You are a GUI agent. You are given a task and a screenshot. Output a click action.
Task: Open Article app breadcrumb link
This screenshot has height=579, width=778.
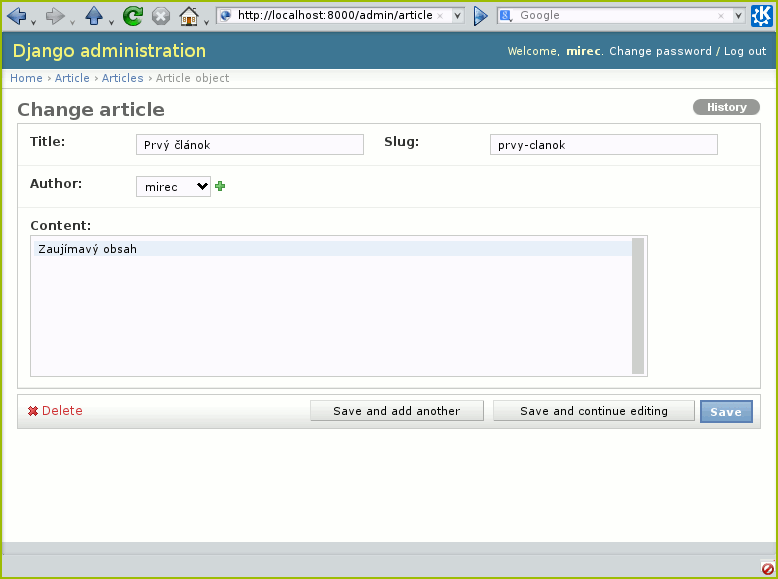[72, 78]
